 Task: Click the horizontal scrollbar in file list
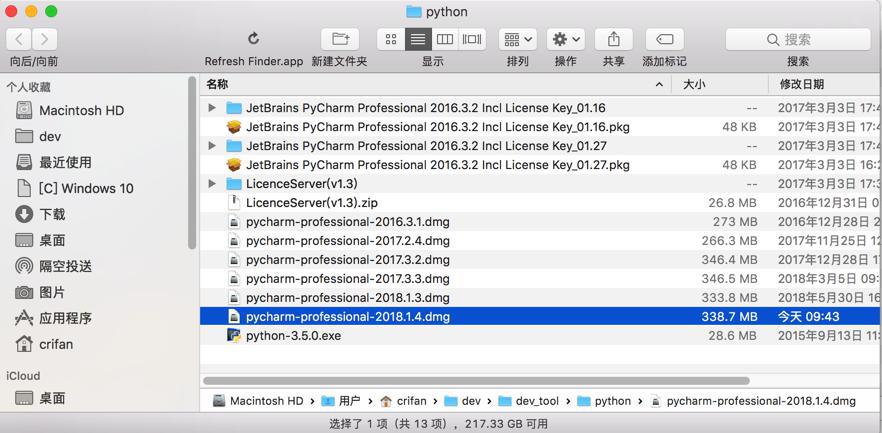point(476,381)
